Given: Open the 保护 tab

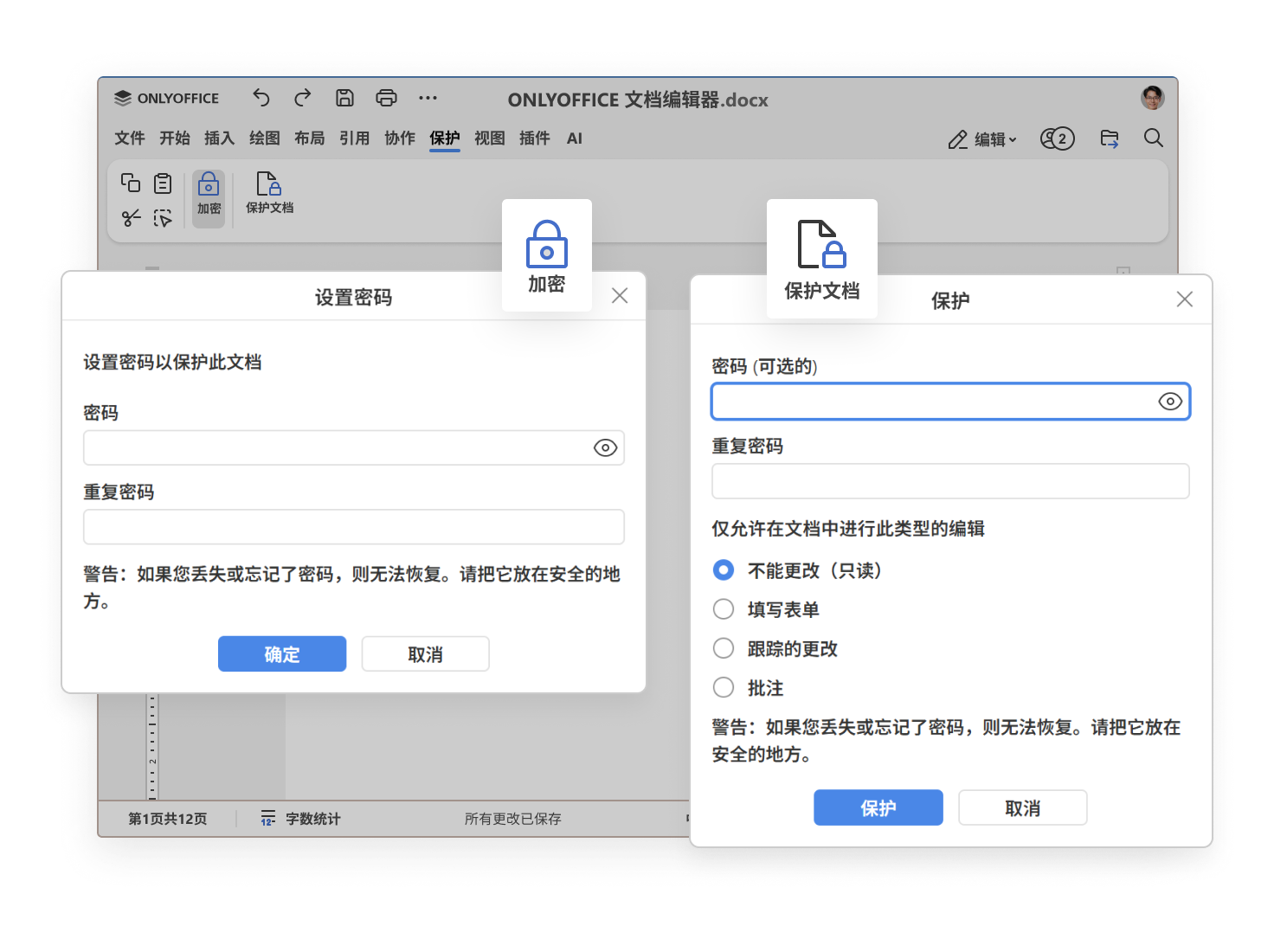Looking at the screenshot, I should (x=445, y=138).
